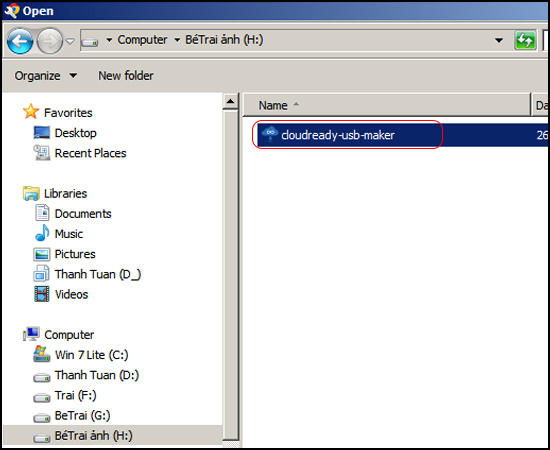550x450 pixels.
Task: Select BéTrai ảnh (H:) in address path
Action: (224, 40)
